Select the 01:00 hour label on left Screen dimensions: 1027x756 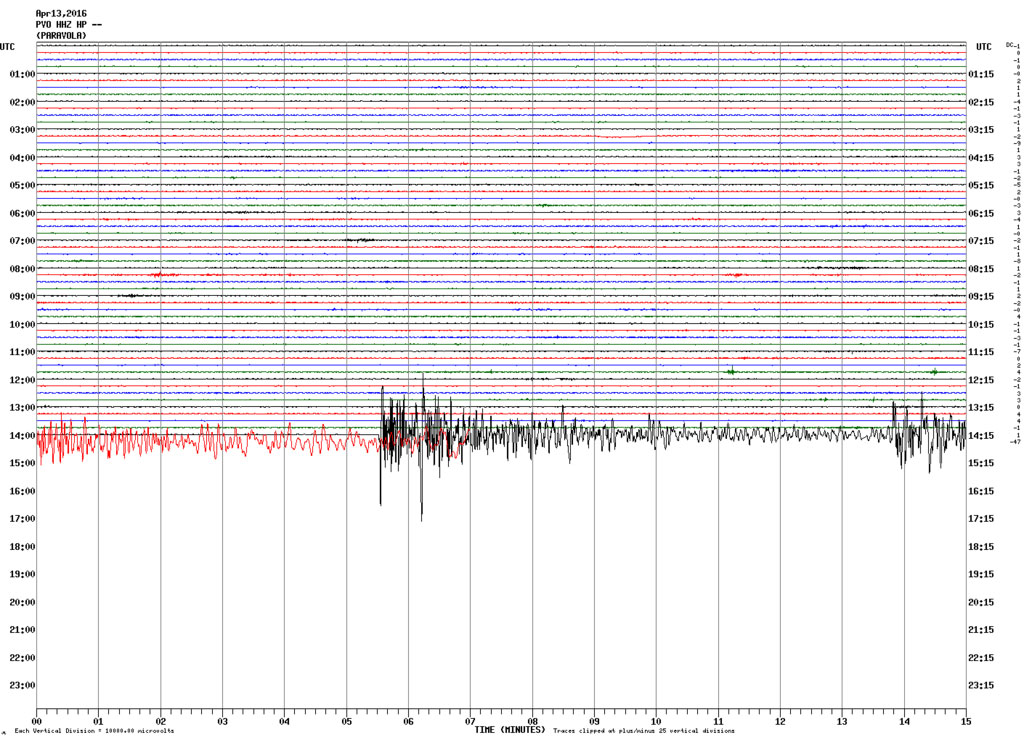pyautogui.click(x=22, y=75)
